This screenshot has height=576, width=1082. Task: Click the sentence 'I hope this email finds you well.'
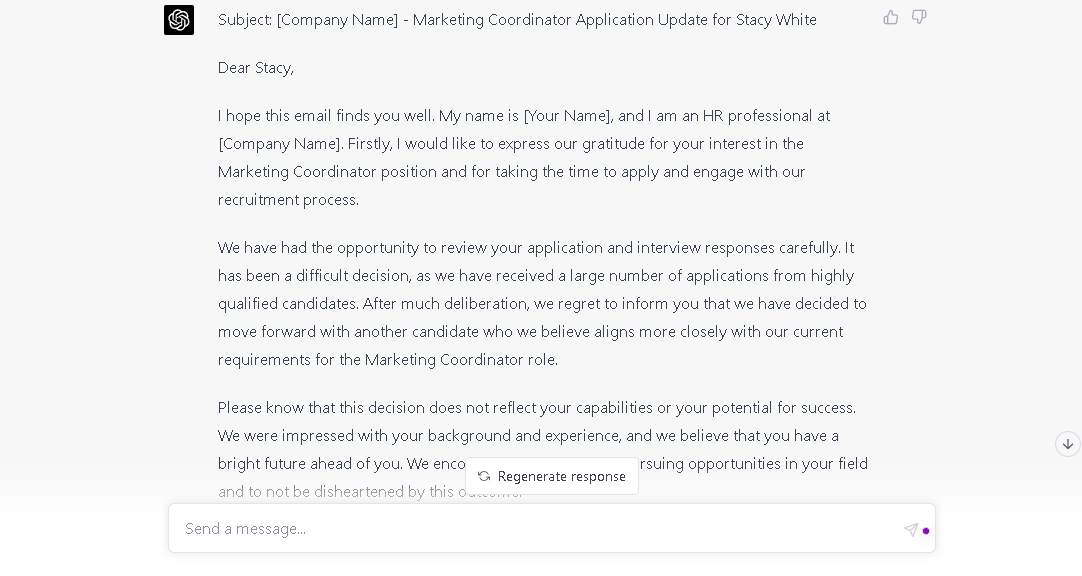click(326, 116)
